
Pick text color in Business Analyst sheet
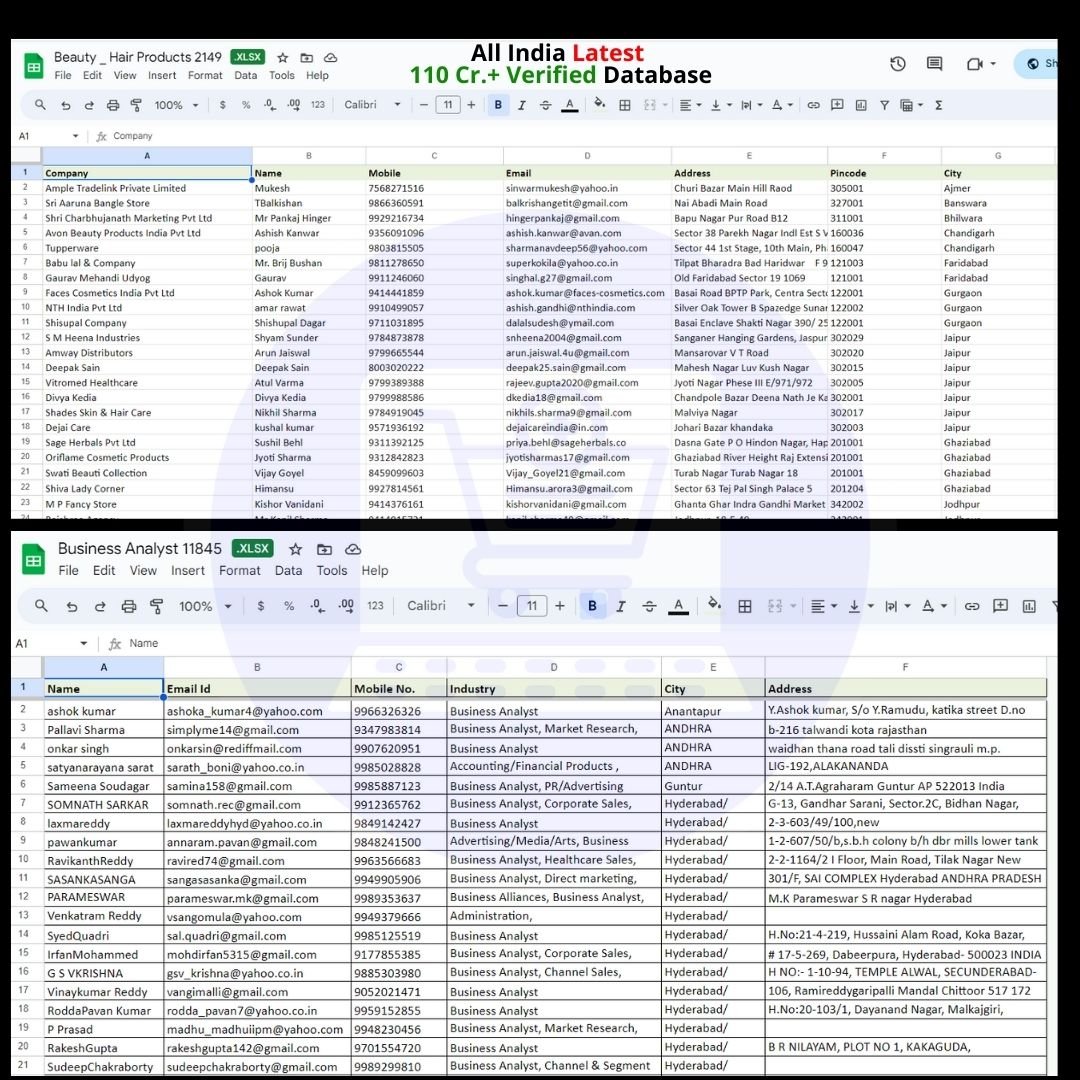[678, 607]
